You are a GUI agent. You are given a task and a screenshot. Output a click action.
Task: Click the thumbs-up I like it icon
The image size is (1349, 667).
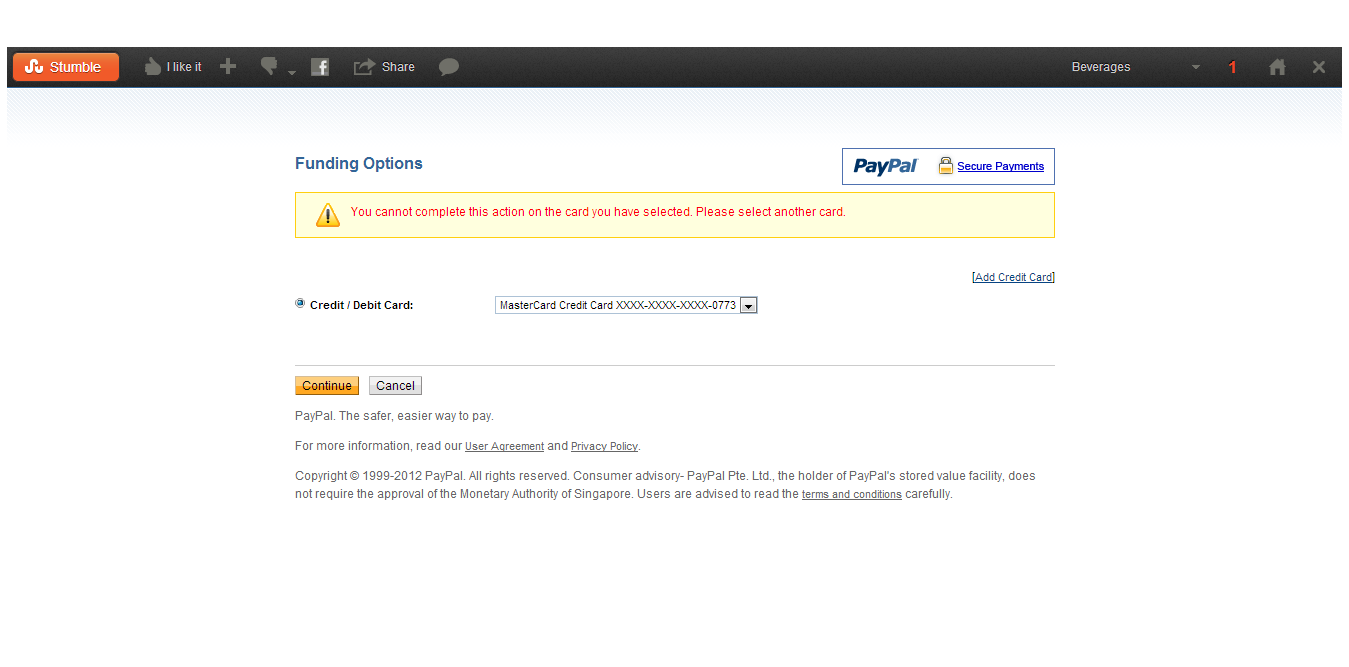153,67
